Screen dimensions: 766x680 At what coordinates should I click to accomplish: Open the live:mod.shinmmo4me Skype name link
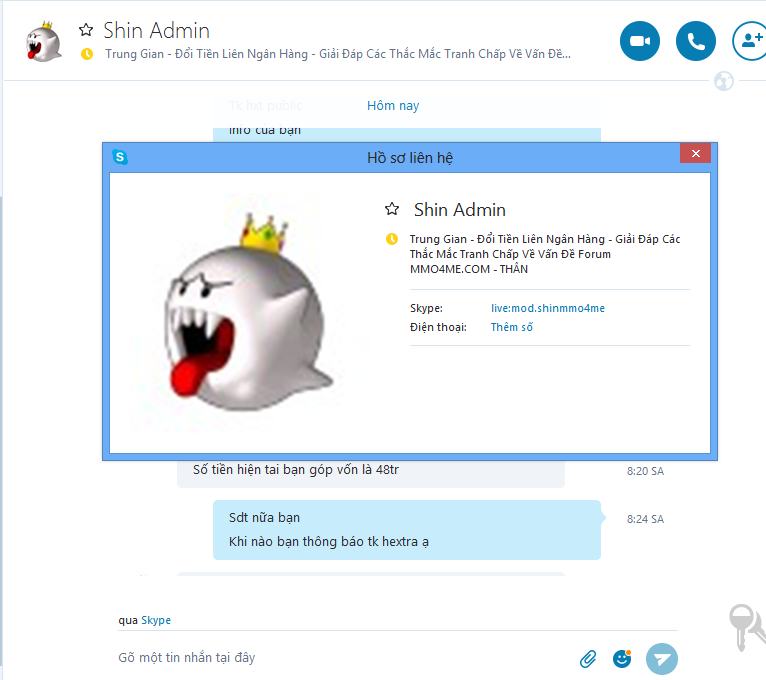[x=548, y=308]
